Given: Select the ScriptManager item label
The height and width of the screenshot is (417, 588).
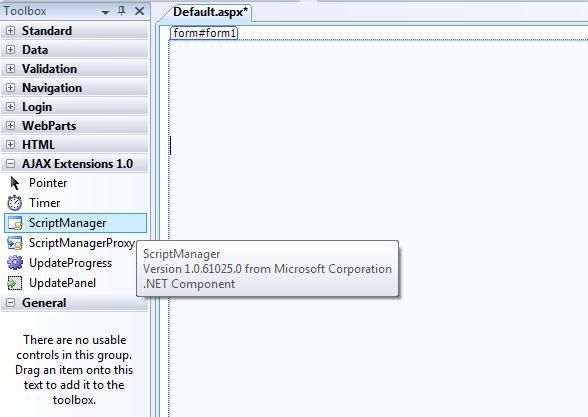Looking at the screenshot, I should [x=68, y=223].
